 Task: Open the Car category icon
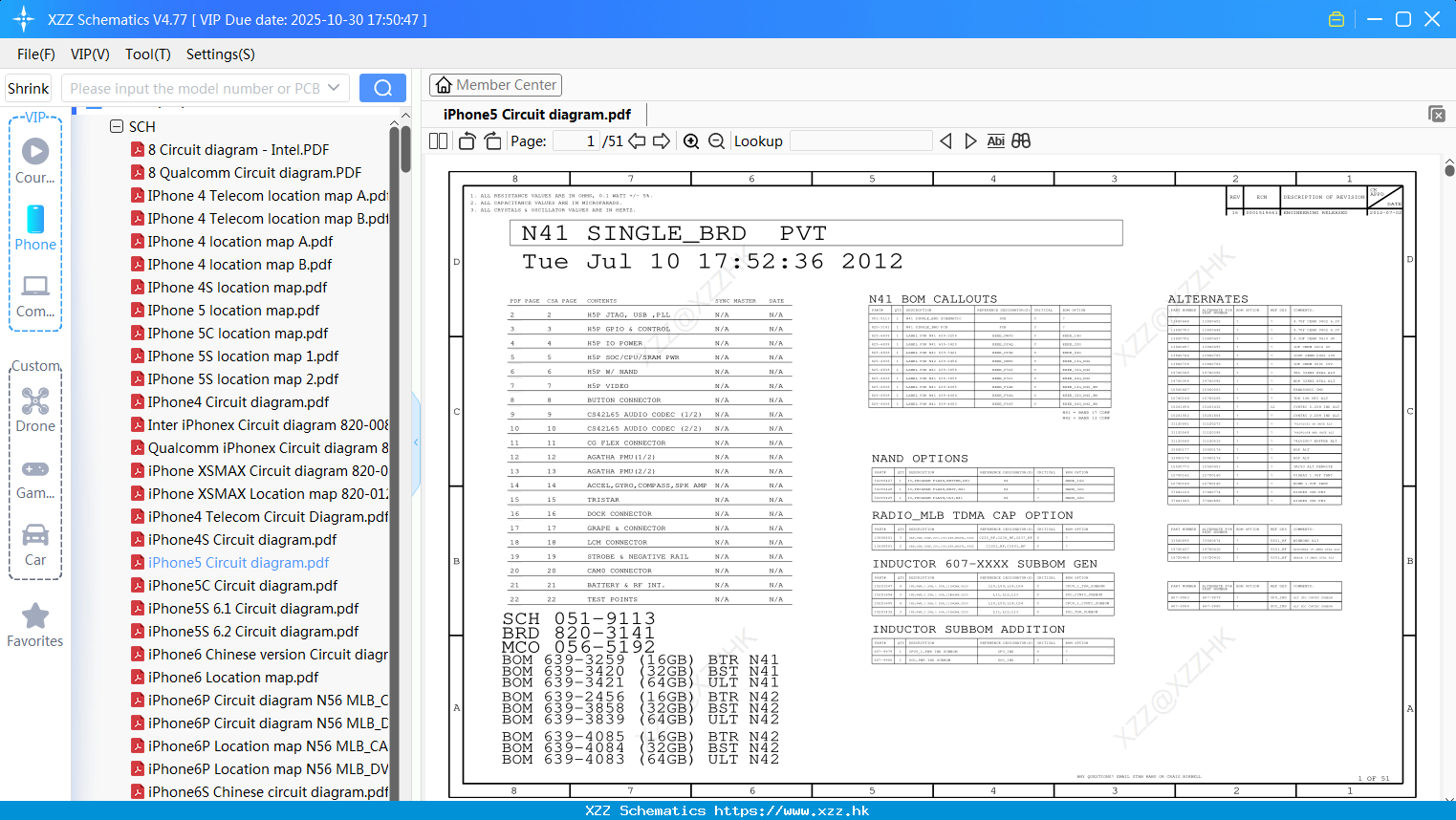tap(35, 535)
